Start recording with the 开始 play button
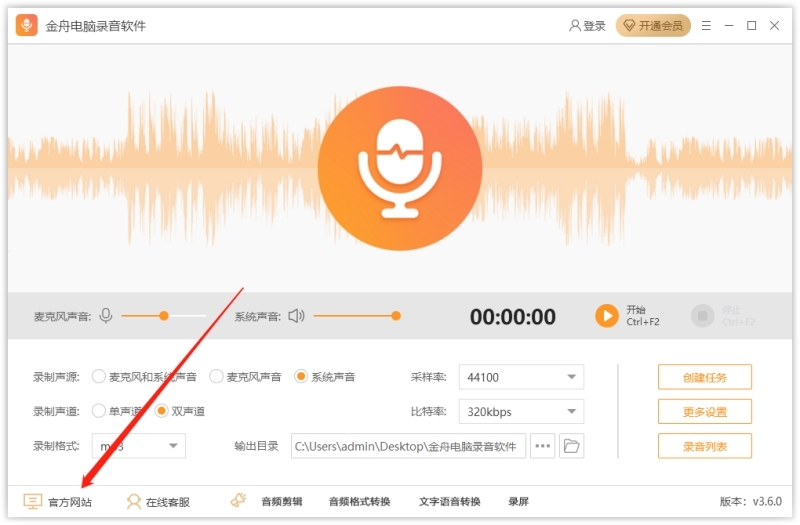800x525 pixels. point(607,316)
